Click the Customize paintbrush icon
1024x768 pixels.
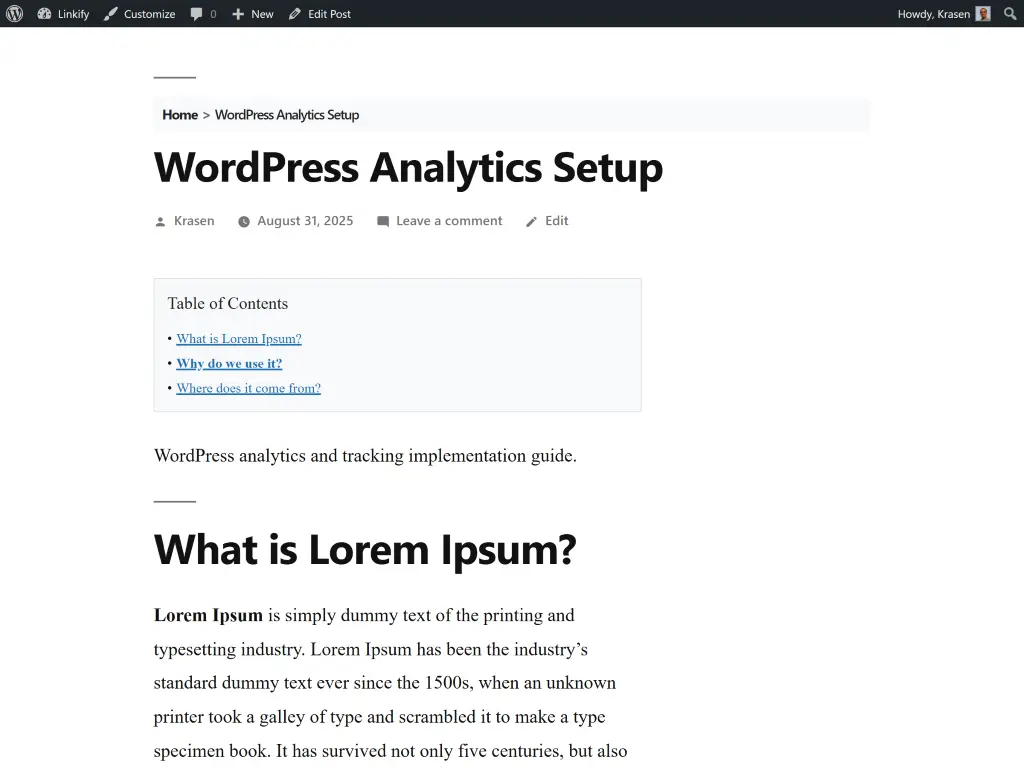(x=109, y=13)
